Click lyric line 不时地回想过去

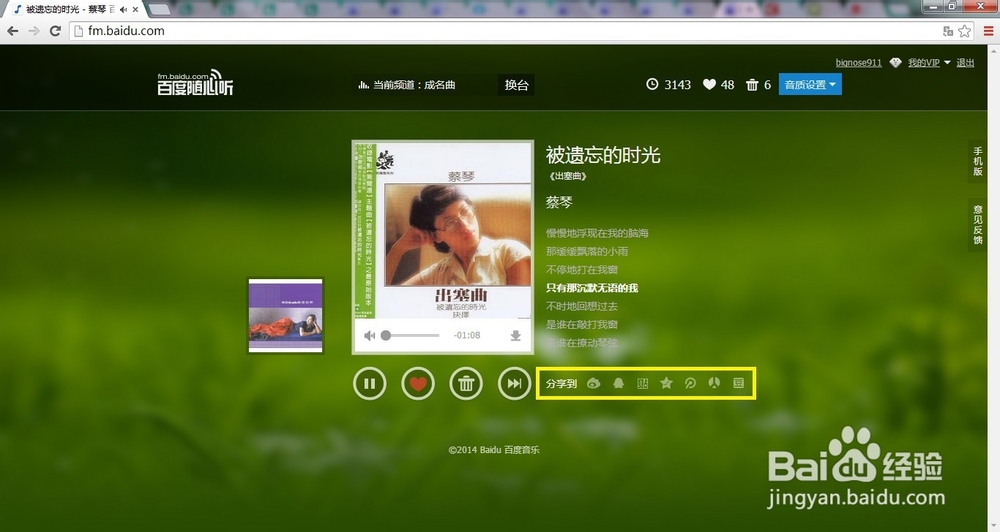(582, 306)
